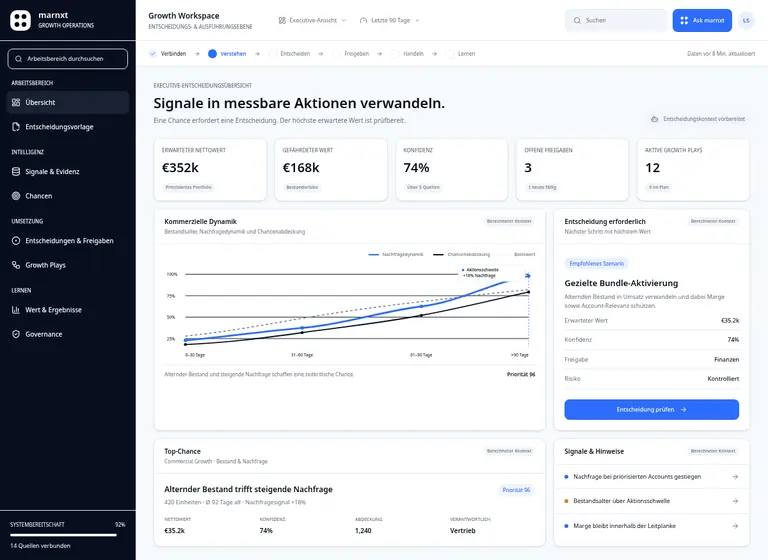Screen dimensions: 768x560
Task: Click the Priorität 96 badge
Action: [516, 490]
